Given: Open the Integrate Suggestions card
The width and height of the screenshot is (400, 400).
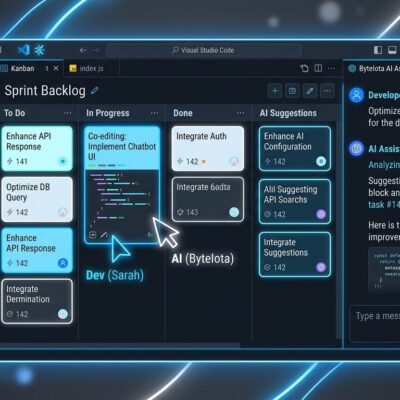Looking at the screenshot, I should (x=295, y=255).
